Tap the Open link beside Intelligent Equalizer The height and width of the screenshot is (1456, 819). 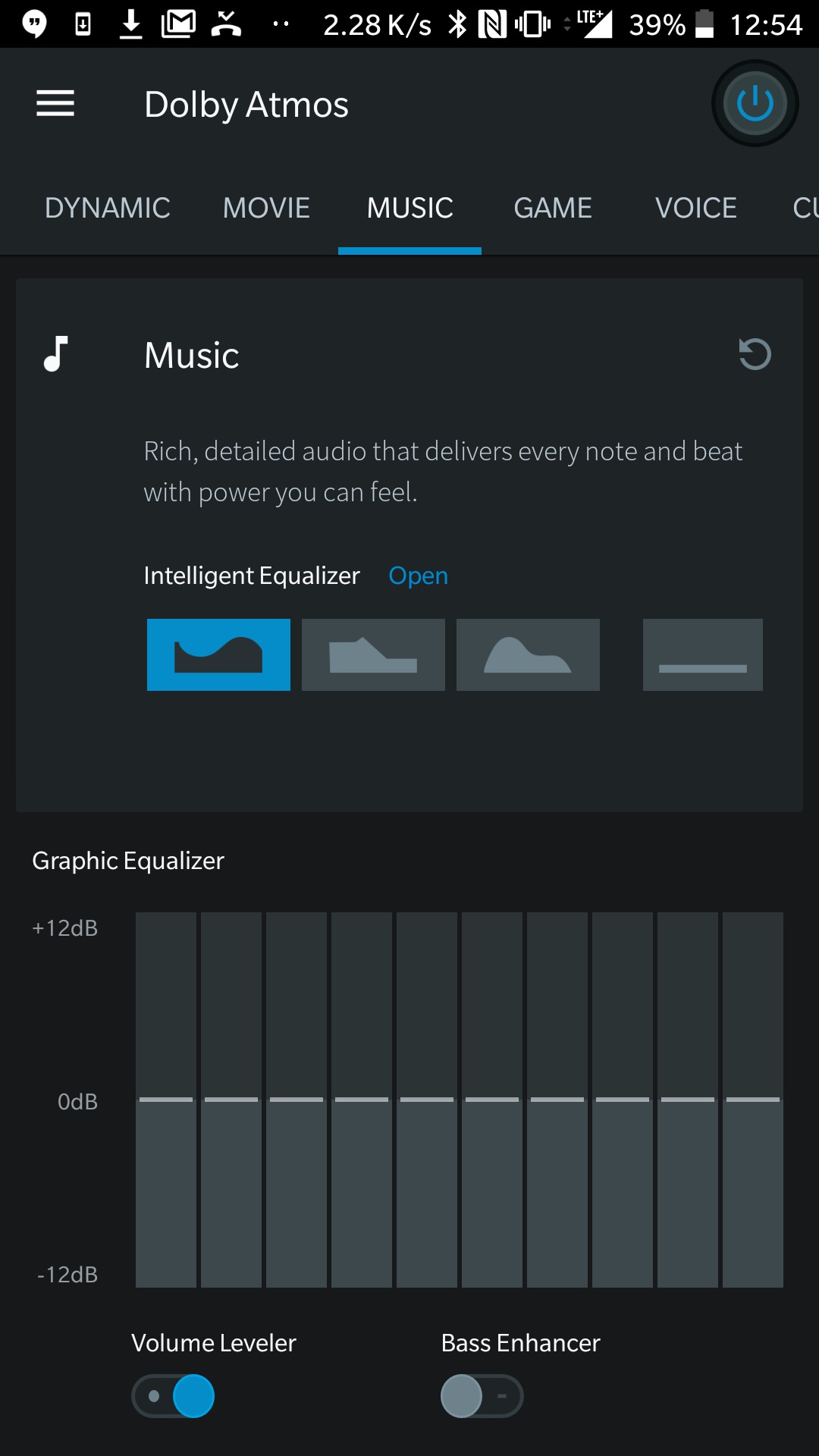point(418,576)
